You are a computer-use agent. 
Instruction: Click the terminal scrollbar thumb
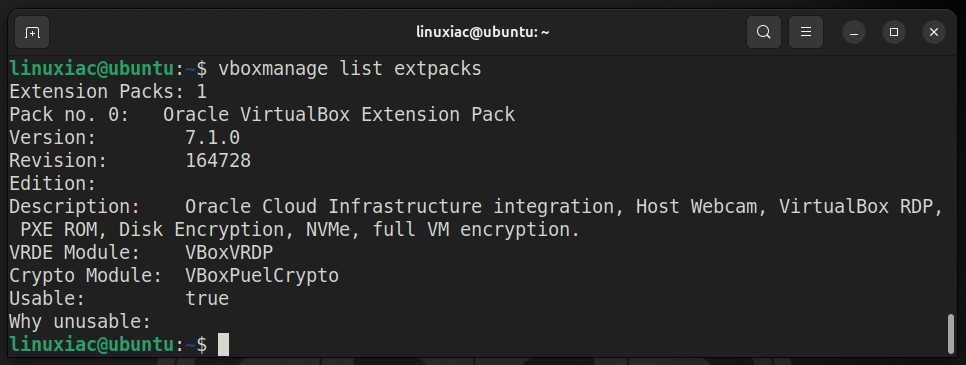point(951,333)
